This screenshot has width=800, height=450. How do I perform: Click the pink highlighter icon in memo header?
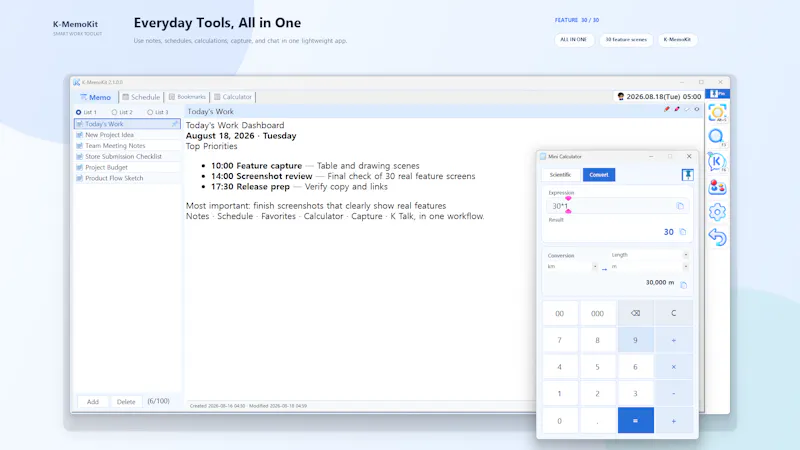(x=677, y=109)
